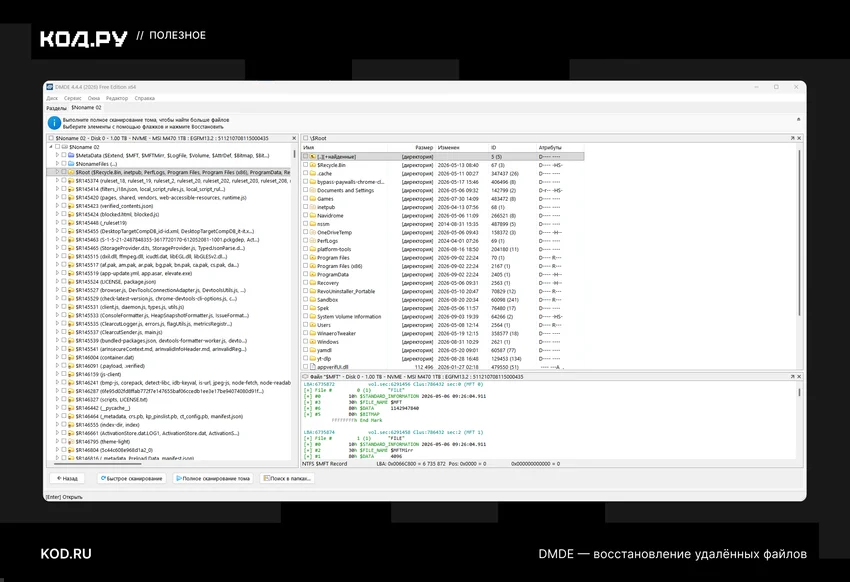
Task: Click the Windows folder icon in the file list
Action: 313,342
